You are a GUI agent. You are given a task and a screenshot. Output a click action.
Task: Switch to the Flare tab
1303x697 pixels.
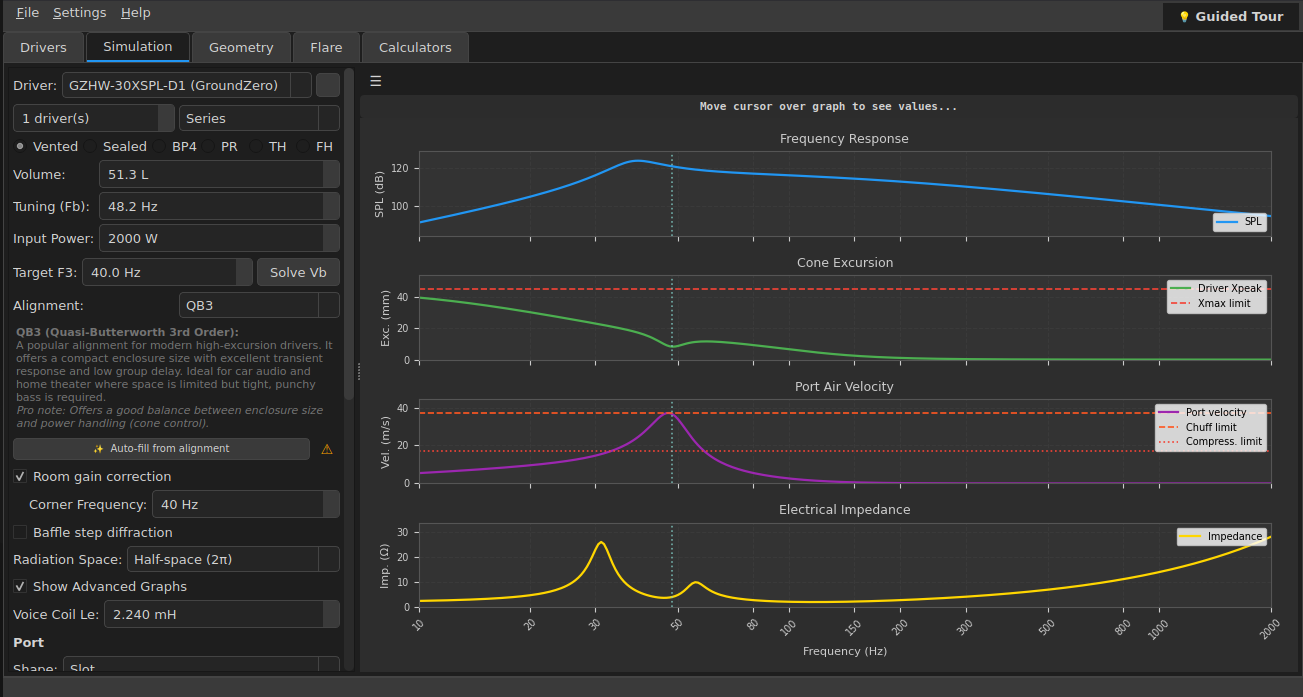pos(326,48)
